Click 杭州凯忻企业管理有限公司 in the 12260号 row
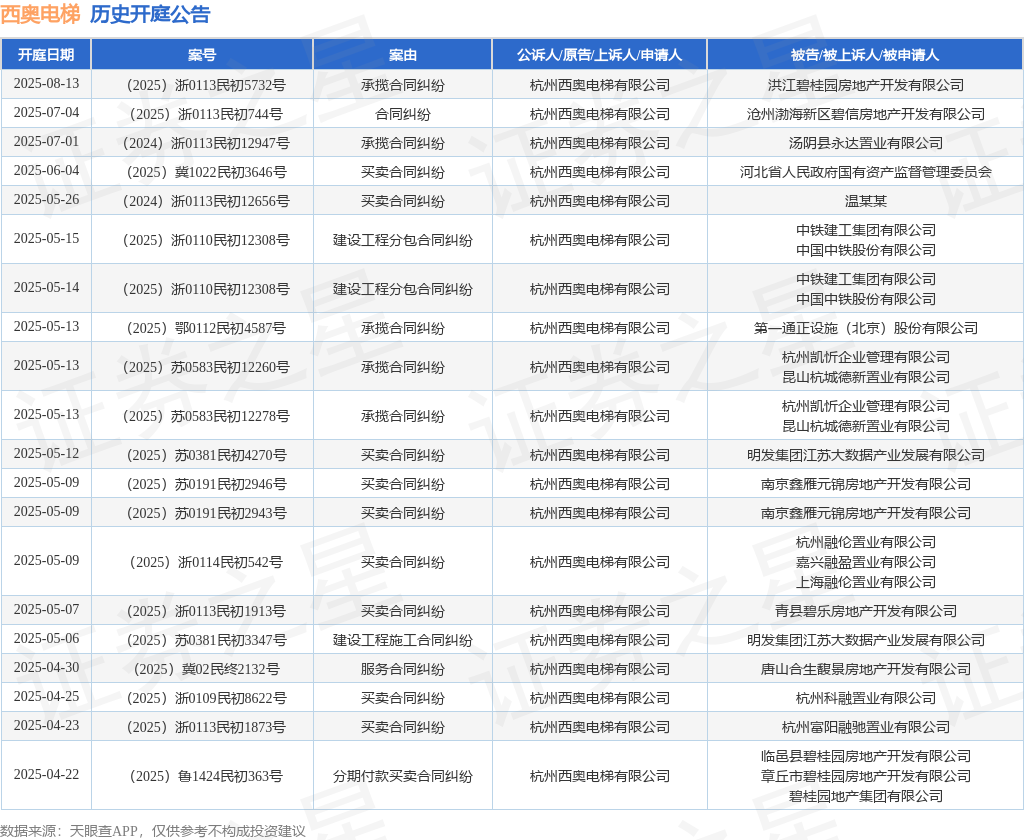This screenshot has height=840, width=1024. coord(865,357)
